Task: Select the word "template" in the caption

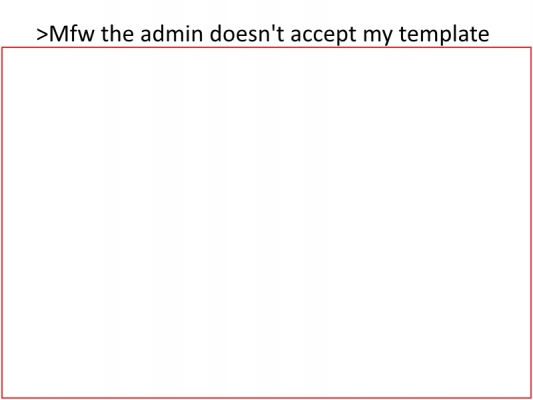Action: (x=444, y=35)
